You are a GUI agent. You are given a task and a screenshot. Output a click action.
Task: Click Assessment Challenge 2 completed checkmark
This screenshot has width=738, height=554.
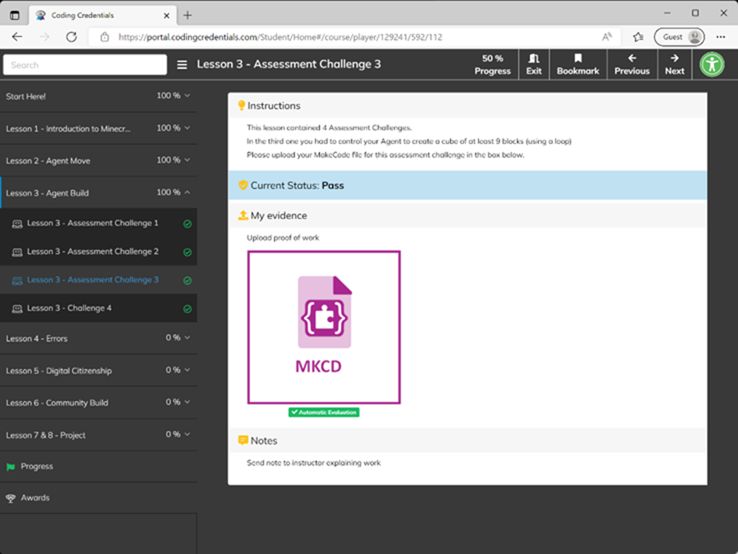point(187,252)
